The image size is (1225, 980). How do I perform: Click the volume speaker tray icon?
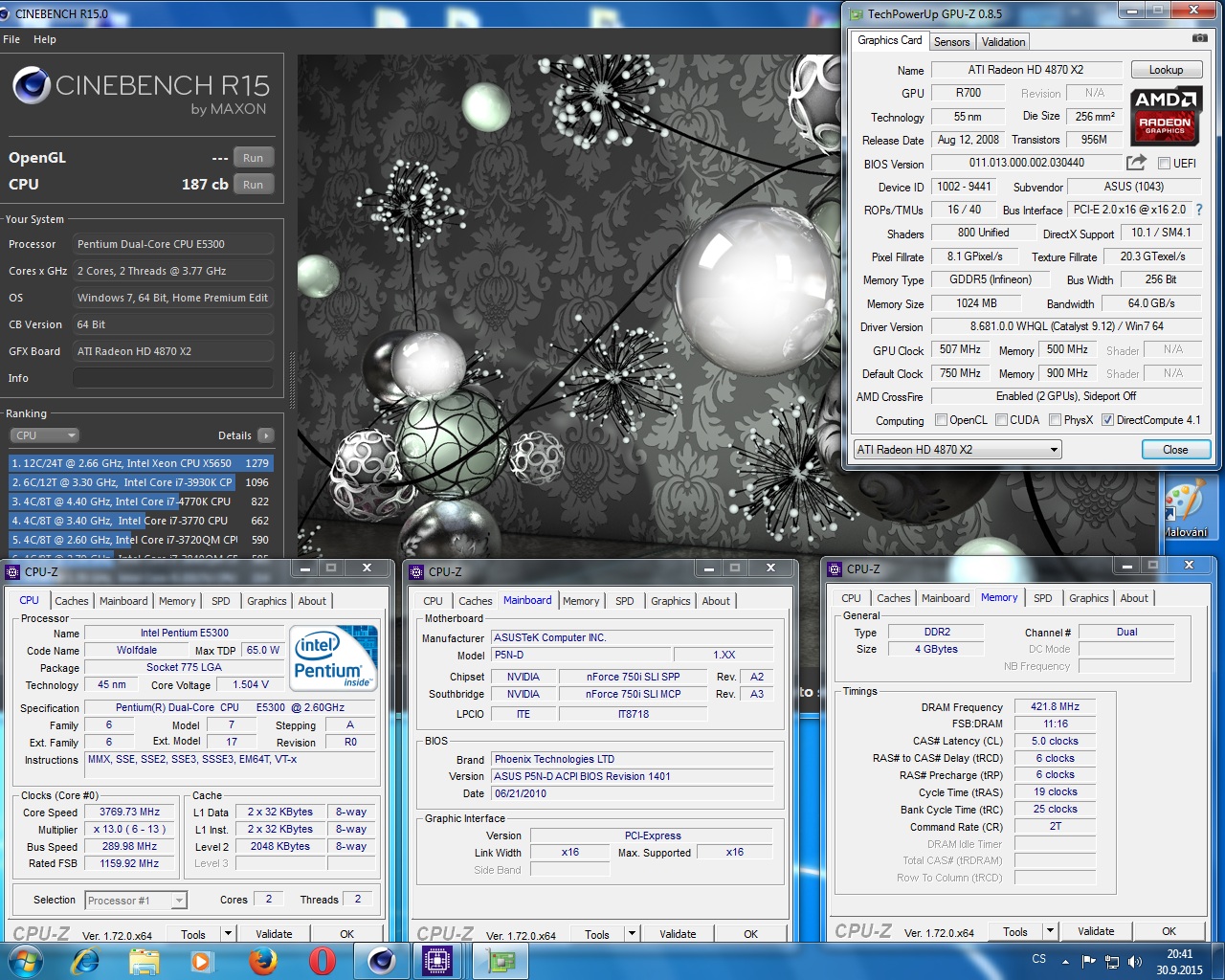tap(1135, 961)
